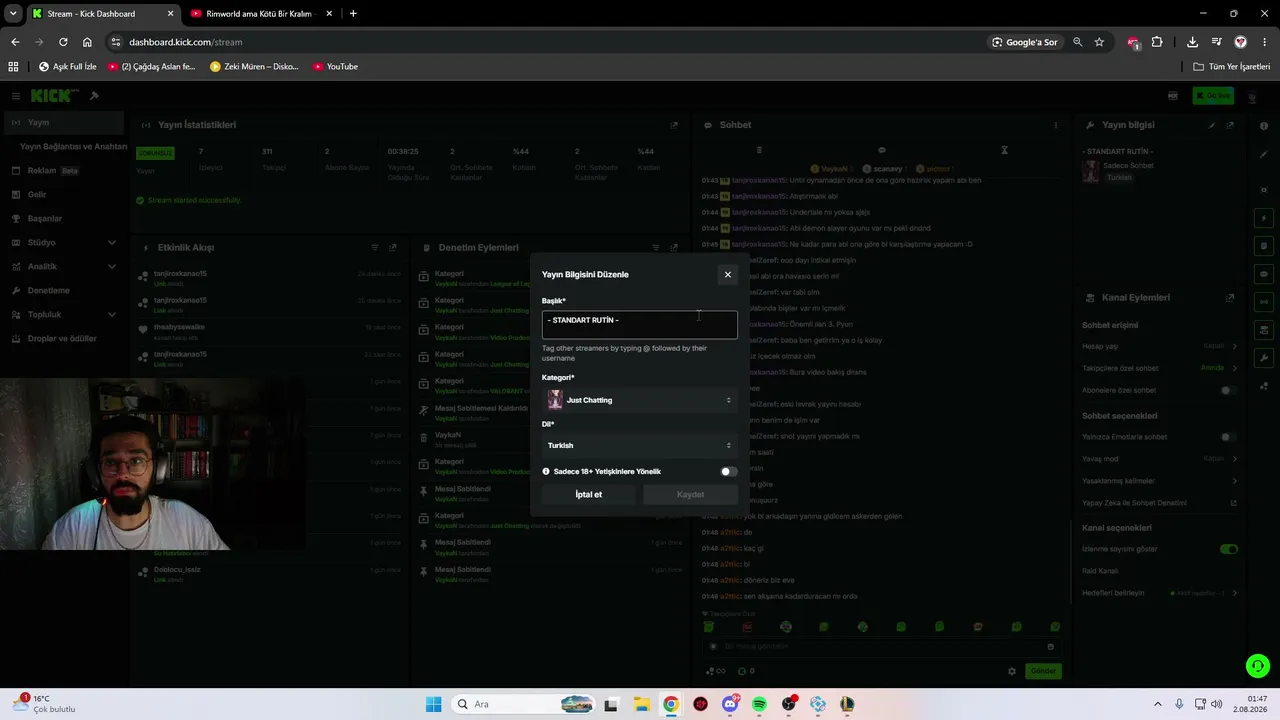Open Etkinlik Akışı filter icon

pyautogui.click(x=375, y=247)
